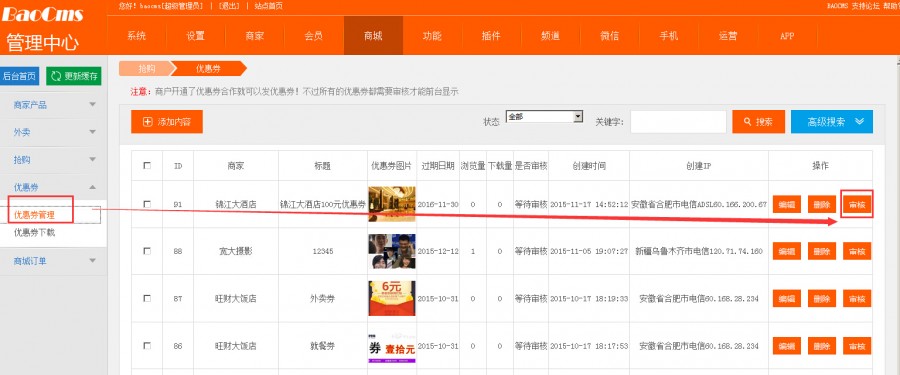This screenshot has height=375, width=900.
Task: Click the 更新缓存 refresh icon
Action: click(56, 76)
